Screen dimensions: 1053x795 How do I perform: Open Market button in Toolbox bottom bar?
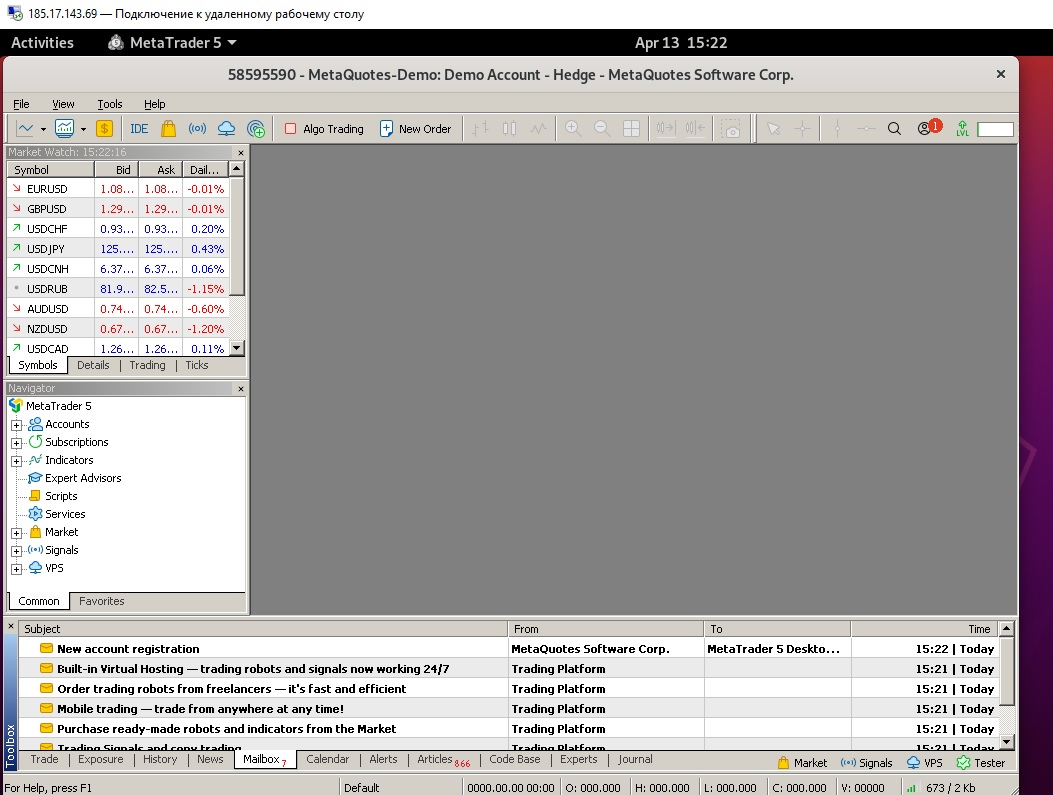point(803,763)
